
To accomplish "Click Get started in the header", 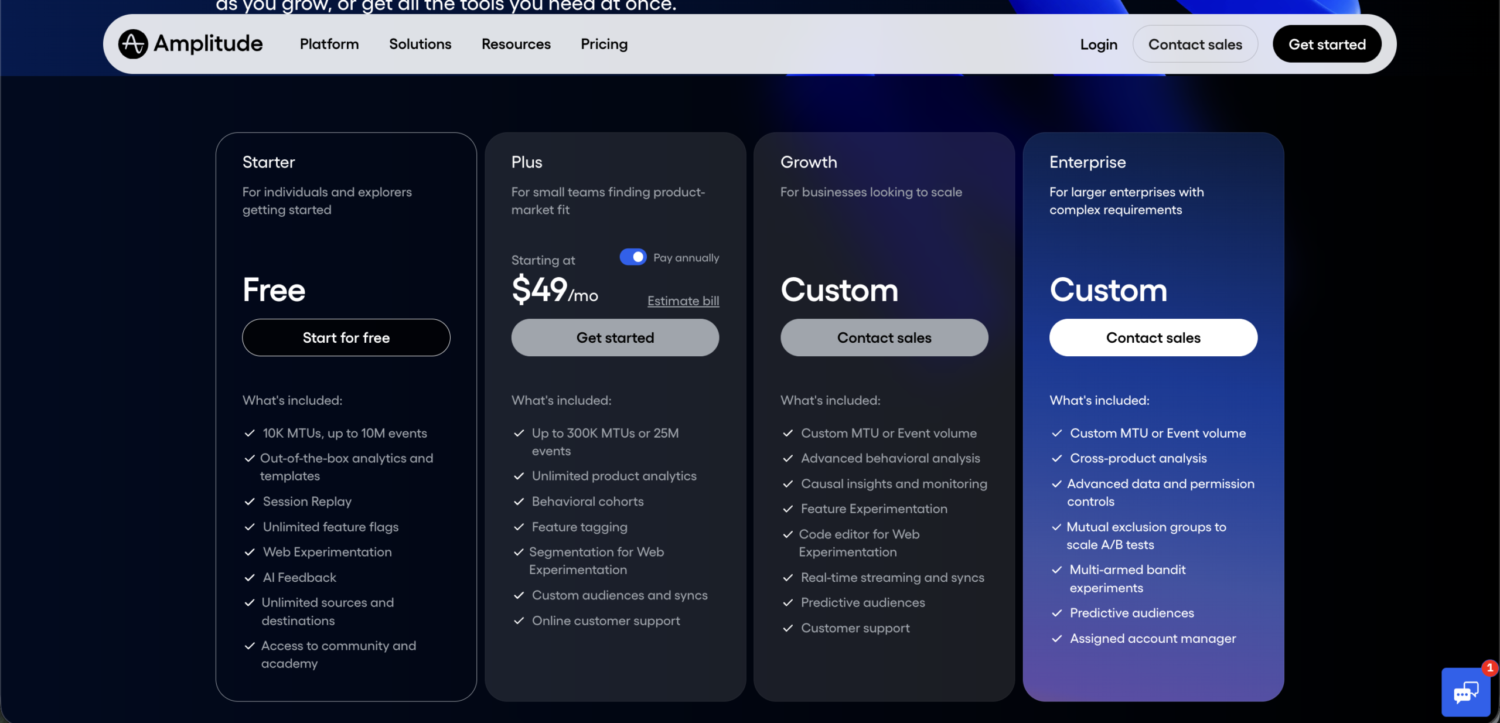I will pyautogui.click(x=1327, y=44).
